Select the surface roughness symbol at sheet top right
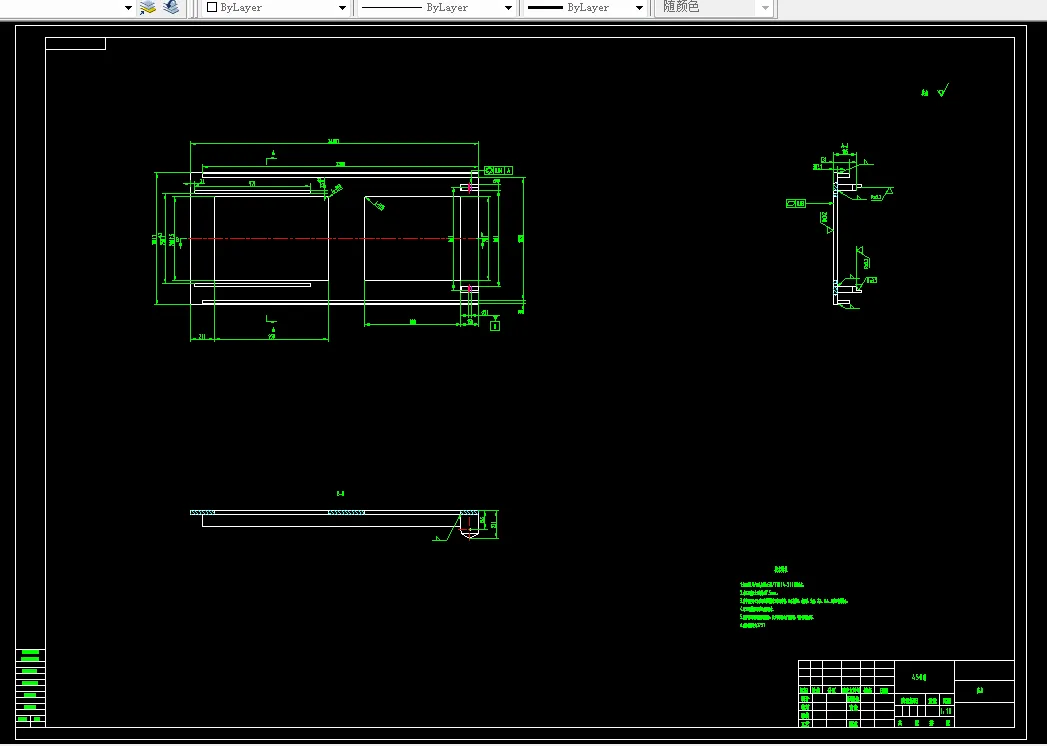The height and width of the screenshot is (746, 1047). [943, 90]
